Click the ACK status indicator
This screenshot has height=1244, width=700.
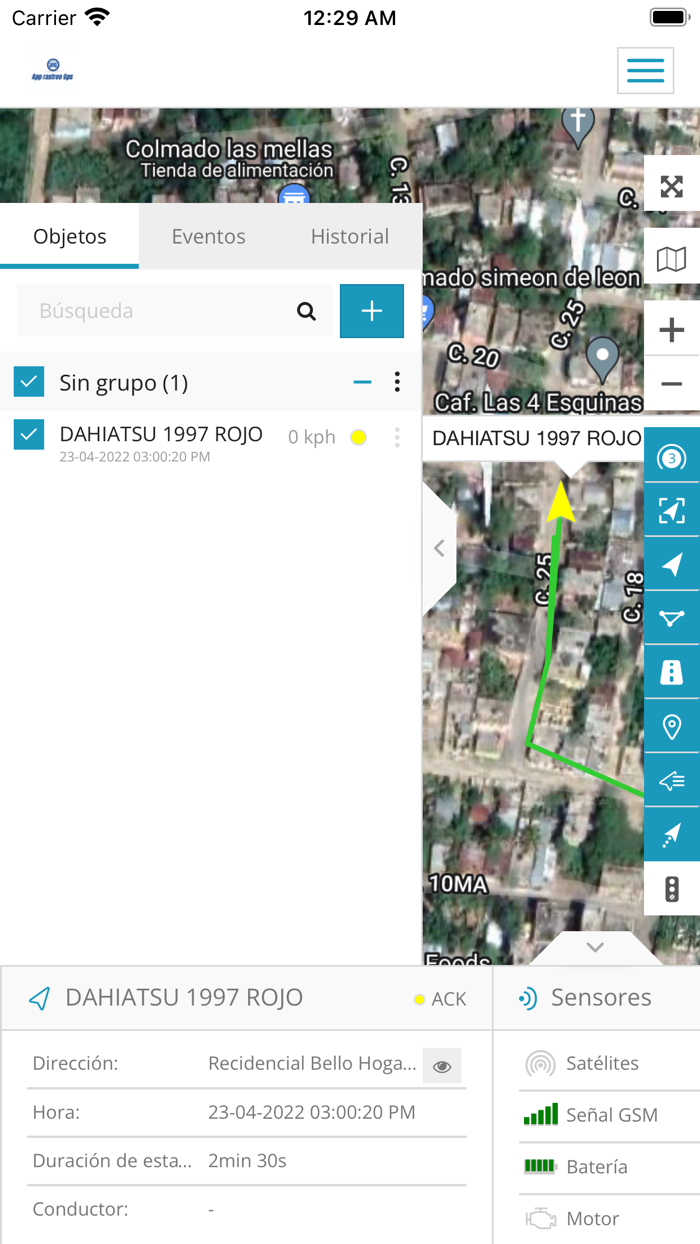(x=441, y=999)
